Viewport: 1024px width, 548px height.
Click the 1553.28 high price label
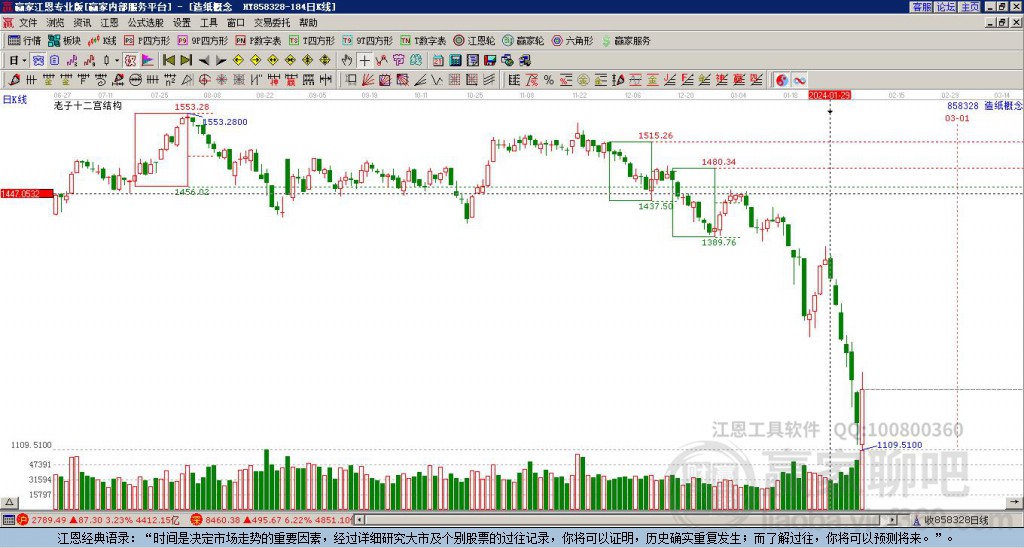pos(191,107)
